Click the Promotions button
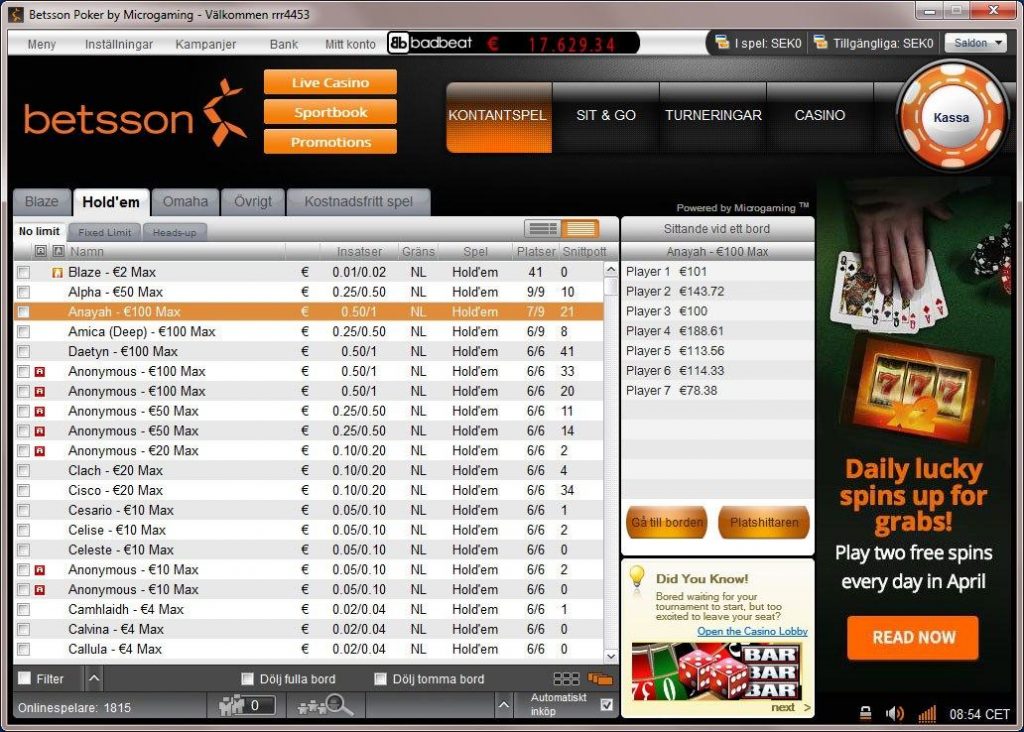1024x732 pixels. coord(330,142)
